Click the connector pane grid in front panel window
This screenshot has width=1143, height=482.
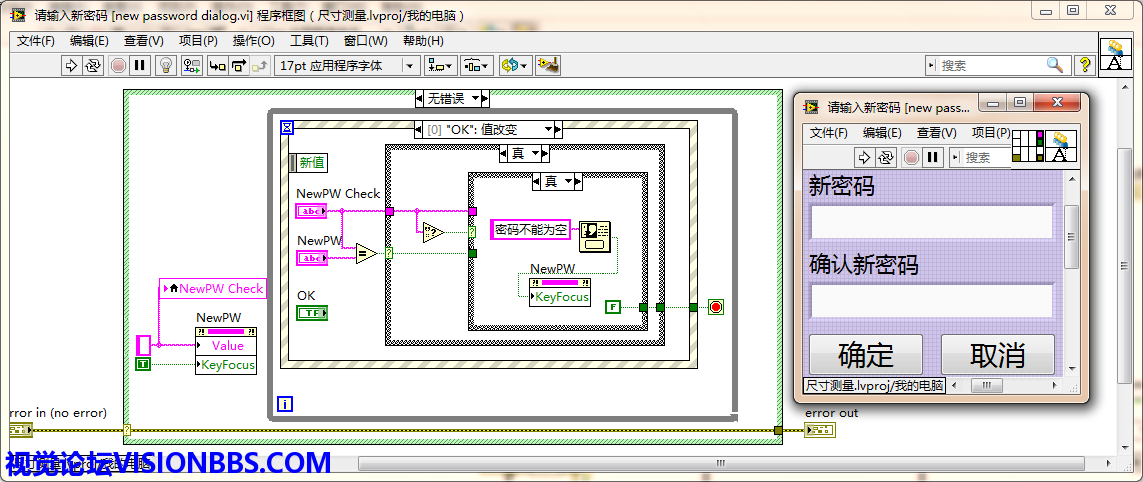point(1027,146)
